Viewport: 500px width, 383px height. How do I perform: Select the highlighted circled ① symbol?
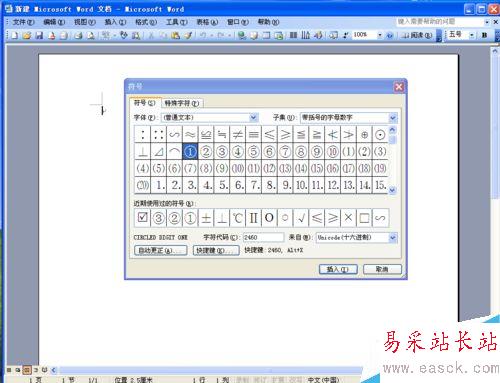[190, 152]
